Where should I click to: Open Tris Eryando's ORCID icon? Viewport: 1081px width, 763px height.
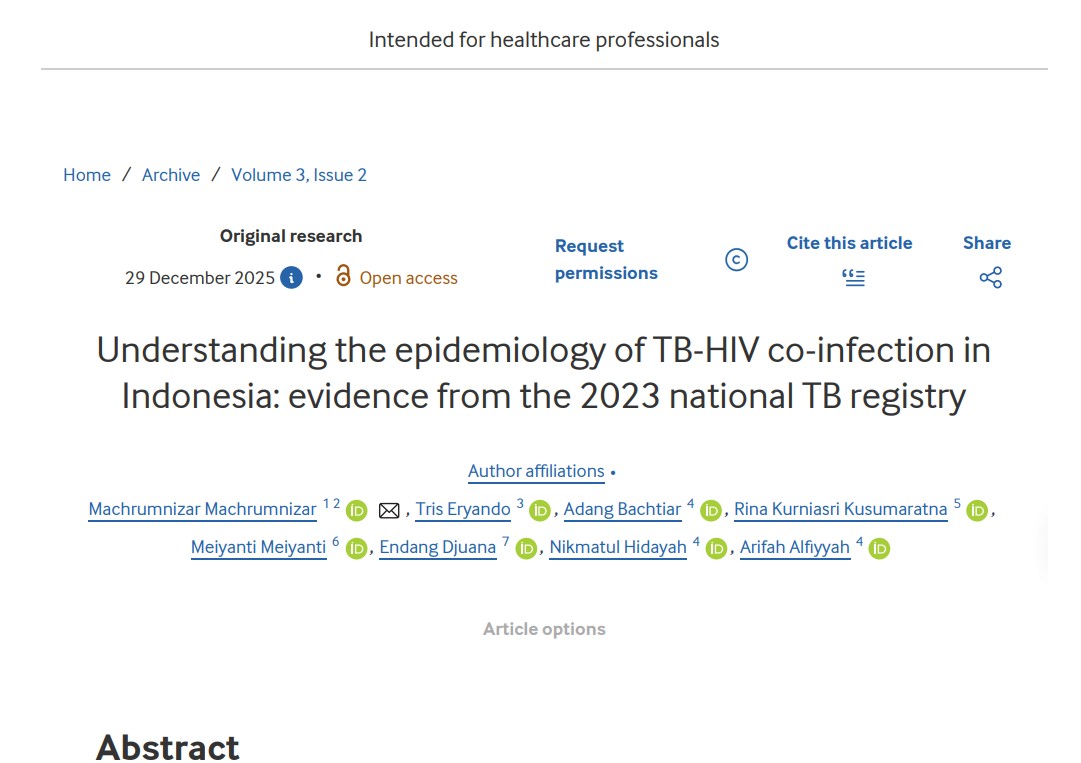(x=540, y=511)
